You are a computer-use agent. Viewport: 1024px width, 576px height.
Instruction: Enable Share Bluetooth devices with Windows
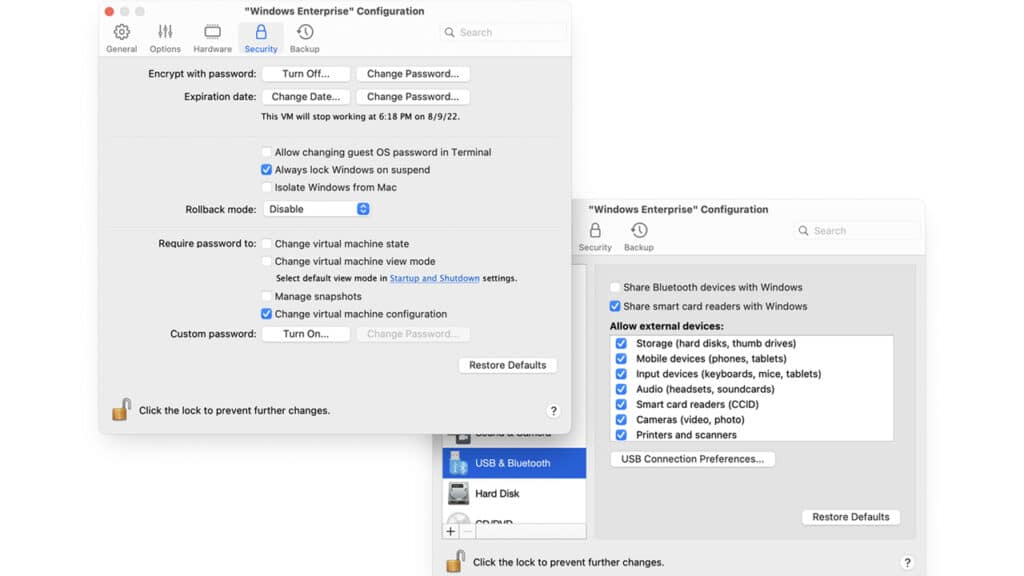pyautogui.click(x=615, y=287)
